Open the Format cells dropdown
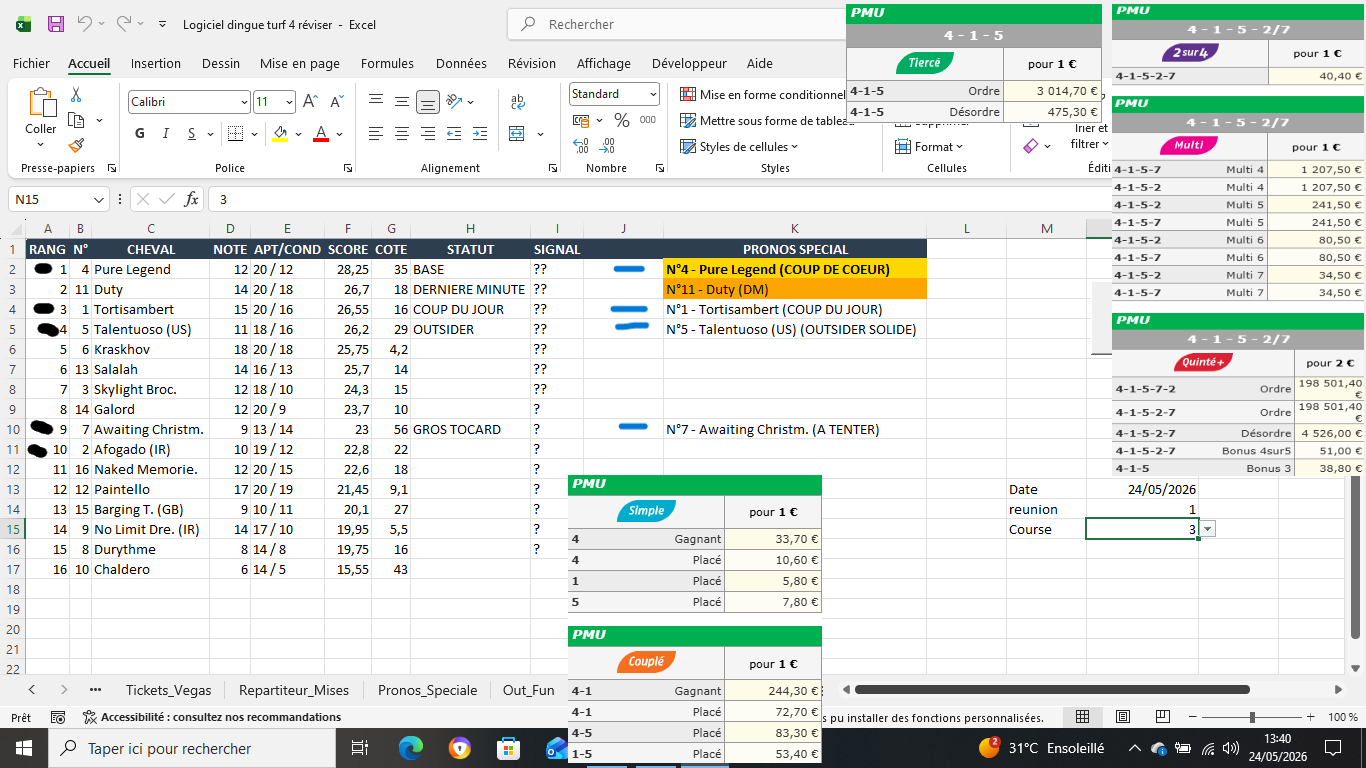The image size is (1366, 768). coord(929,147)
